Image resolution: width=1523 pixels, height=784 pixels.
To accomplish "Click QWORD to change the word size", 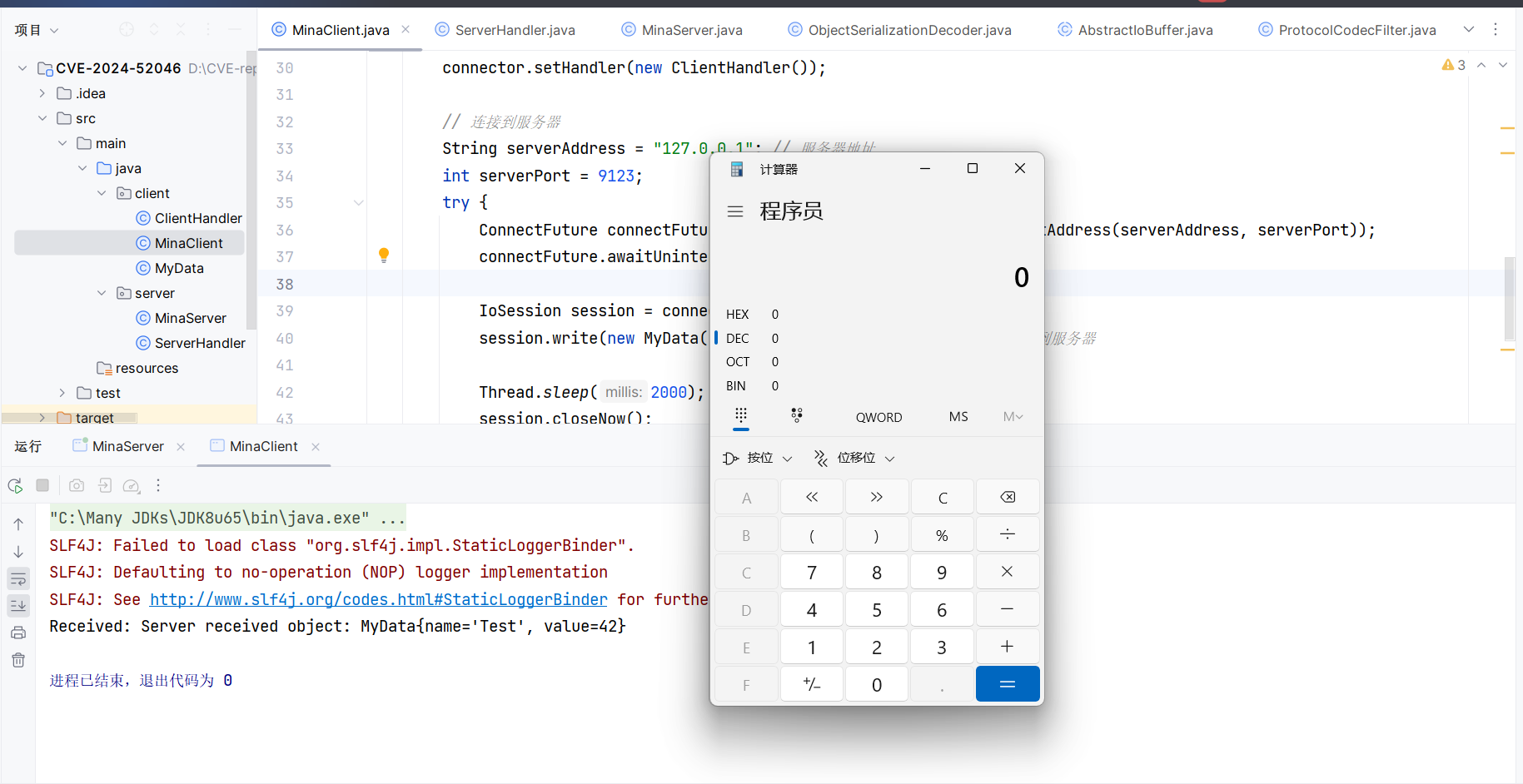I will point(878,417).
